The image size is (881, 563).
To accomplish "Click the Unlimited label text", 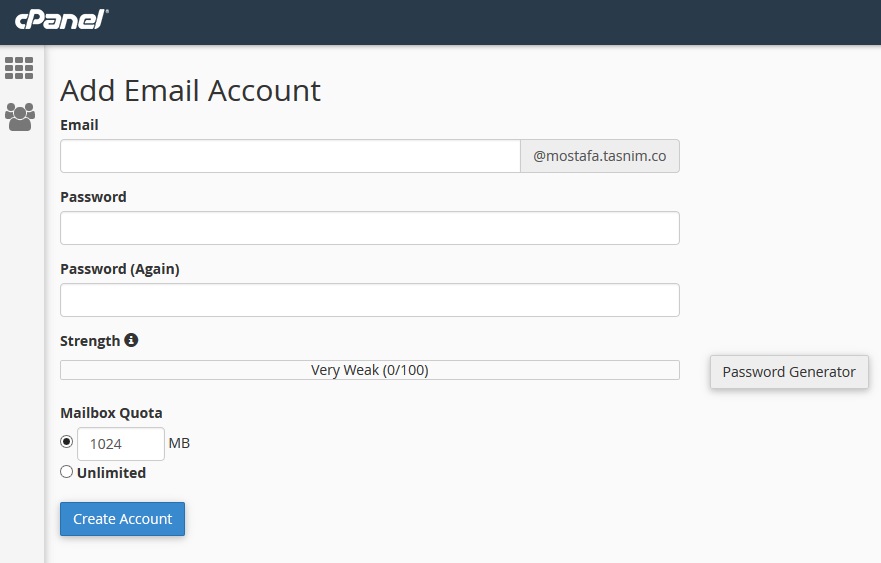I will point(111,473).
